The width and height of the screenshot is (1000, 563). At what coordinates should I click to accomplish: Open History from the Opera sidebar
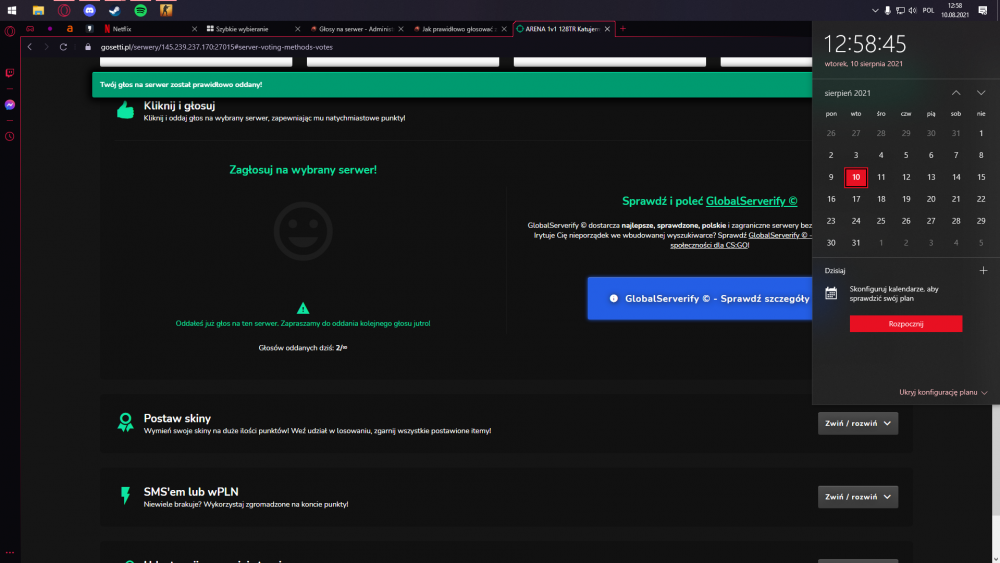[x=10, y=136]
